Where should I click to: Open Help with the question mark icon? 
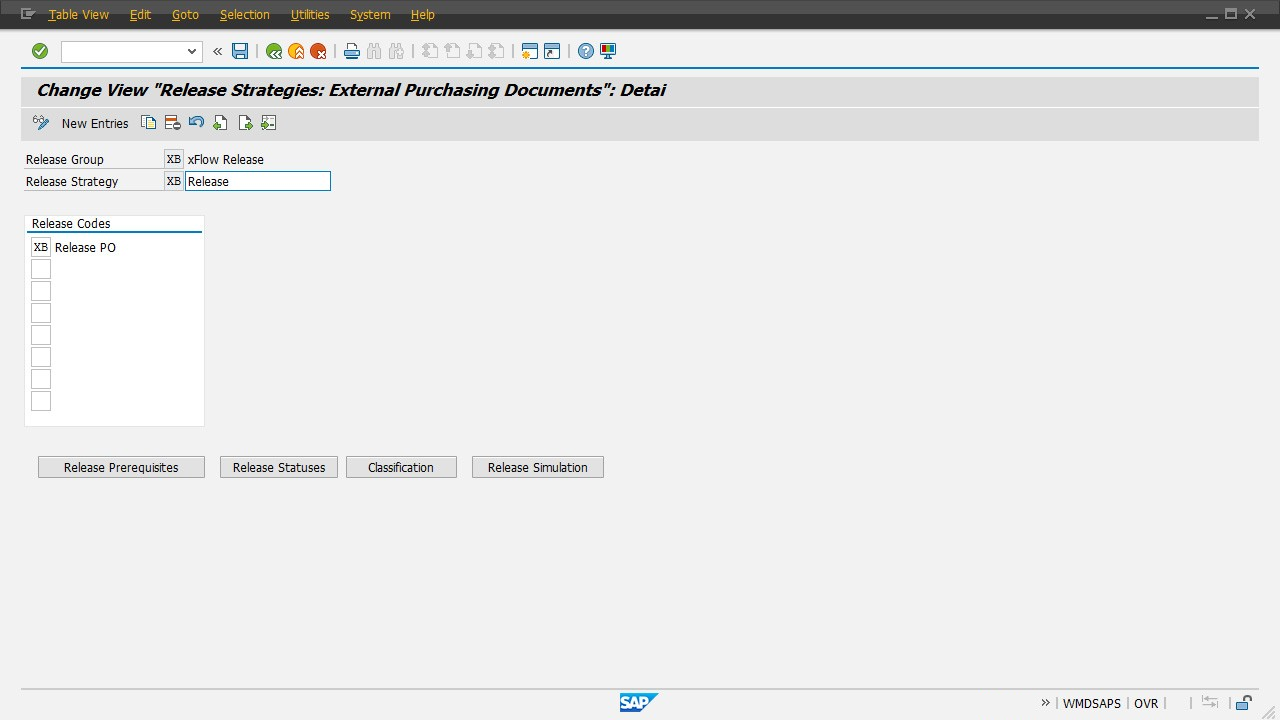[586, 51]
